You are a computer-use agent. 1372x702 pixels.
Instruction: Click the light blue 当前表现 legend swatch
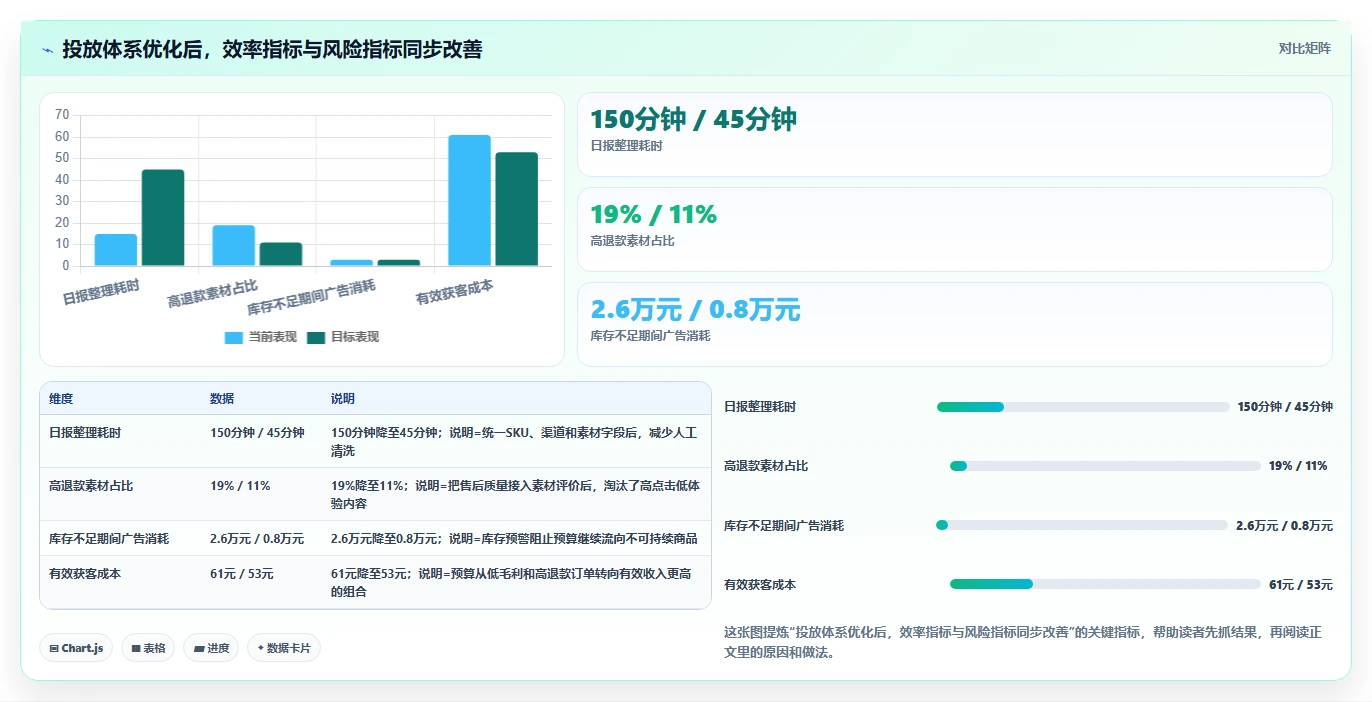(234, 338)
